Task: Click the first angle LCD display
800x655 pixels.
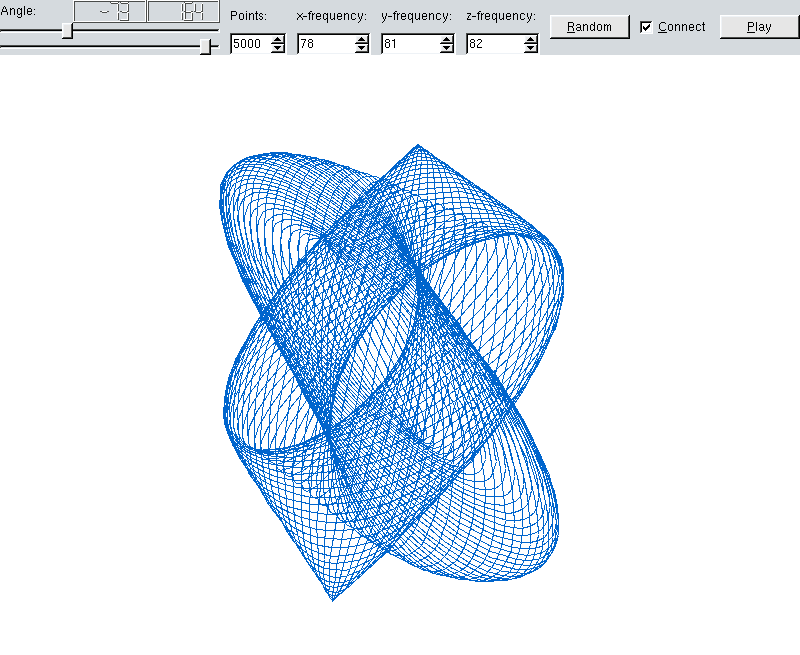Action: [x=110, y=11]
